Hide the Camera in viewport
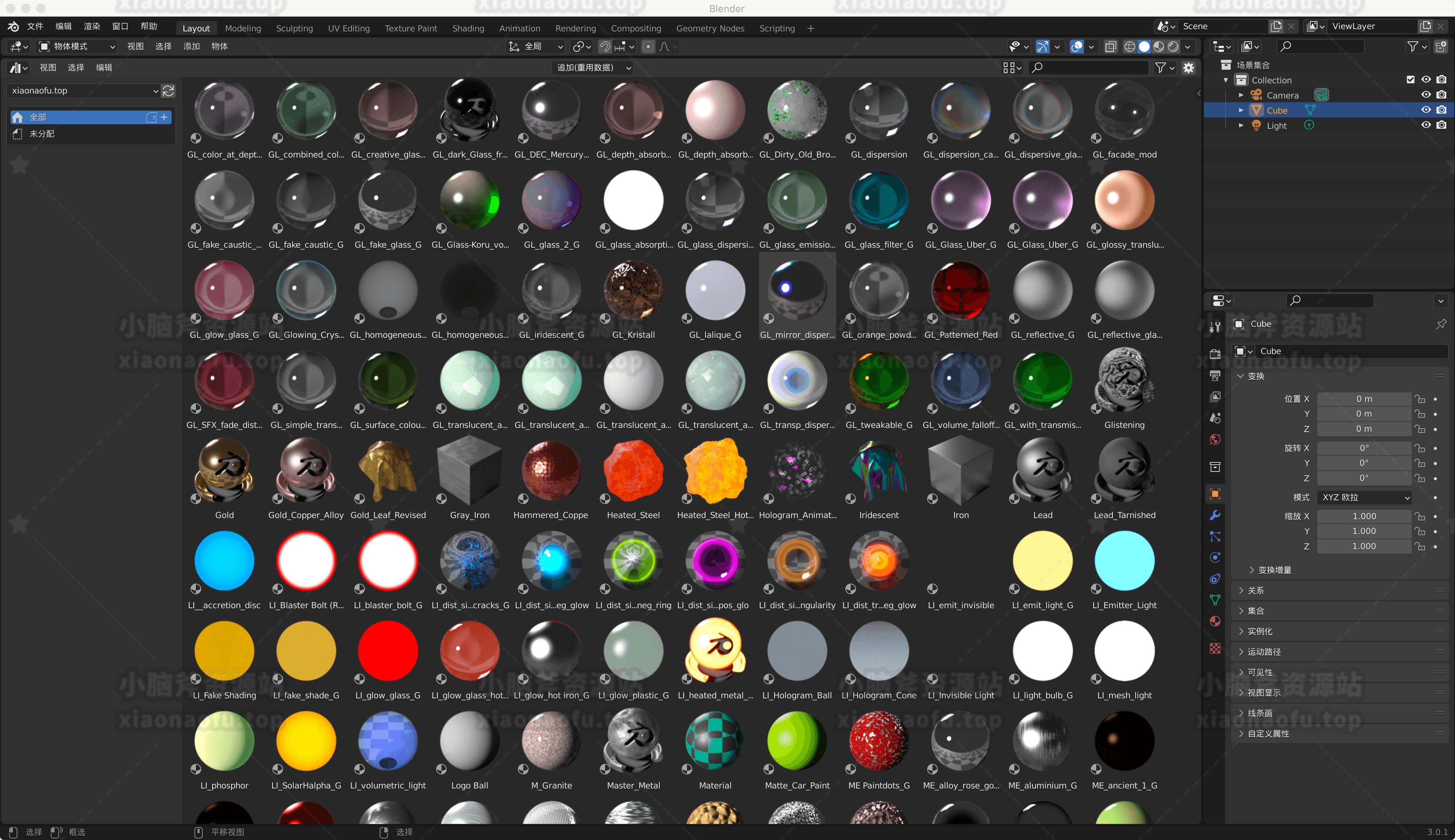Image resolution: width=1455 pixels, height=840 pixels. (1425, 95)
